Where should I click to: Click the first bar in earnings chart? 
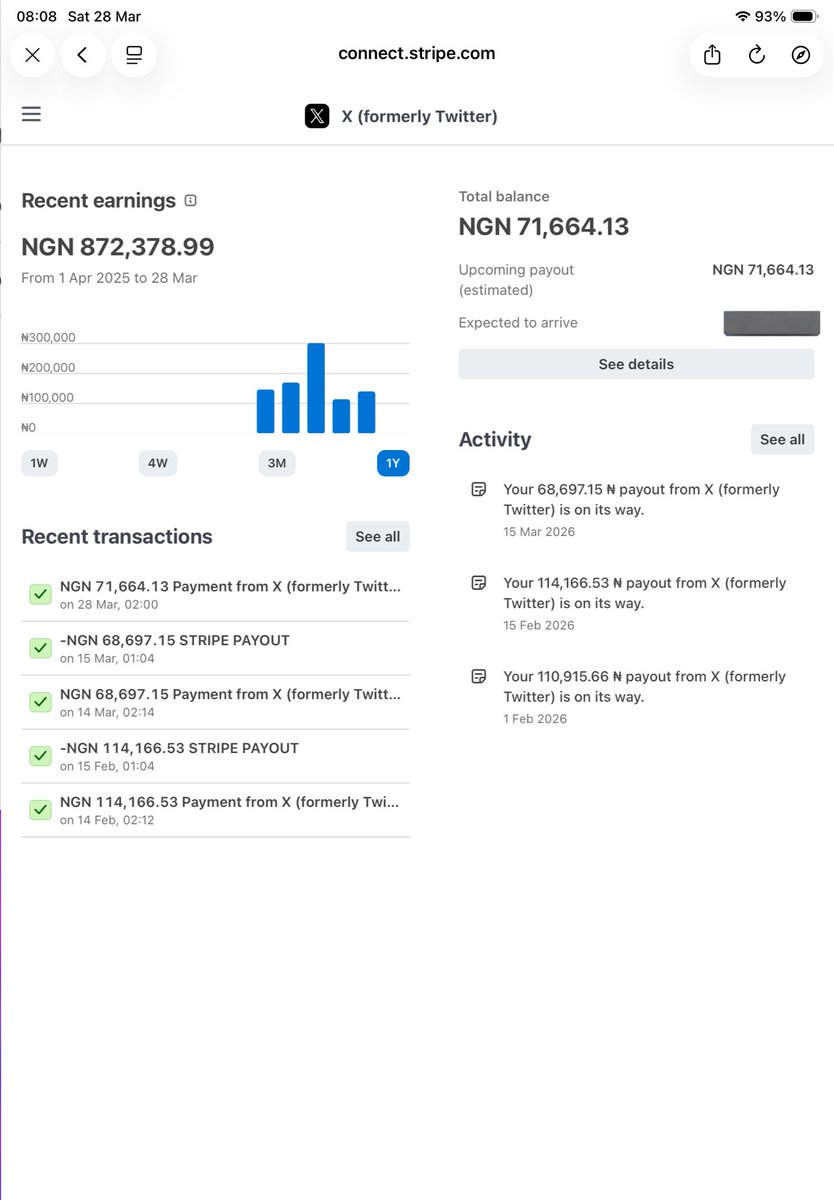coord(265,411)
